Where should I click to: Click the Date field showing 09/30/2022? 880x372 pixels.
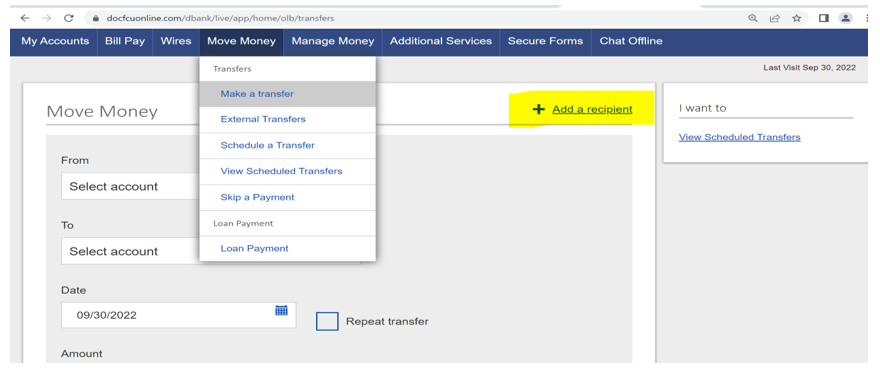178,315
